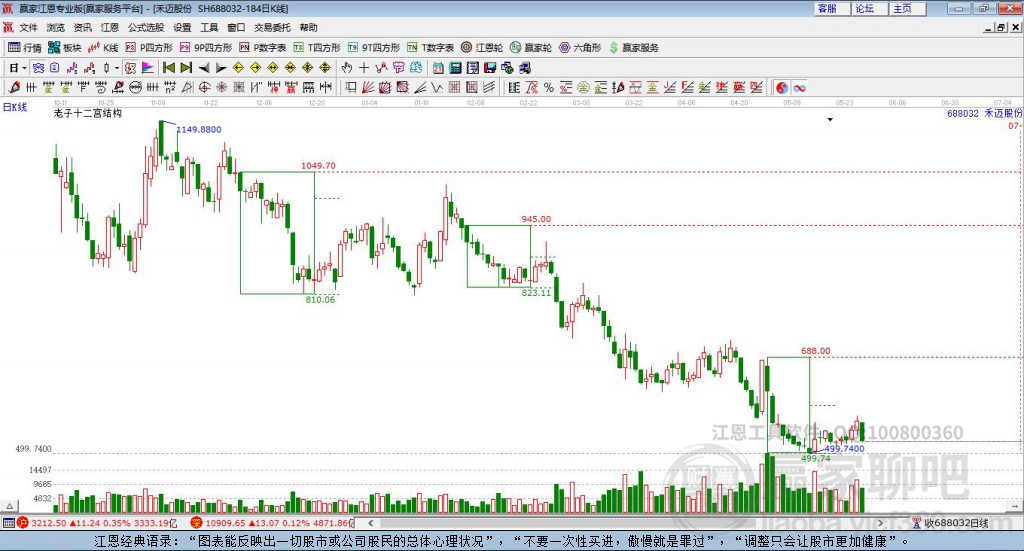Toggle the pink flag chart icon
The width and height of the screenshot is (1024, 551).
pyautogui.click(x=148, y=68)
